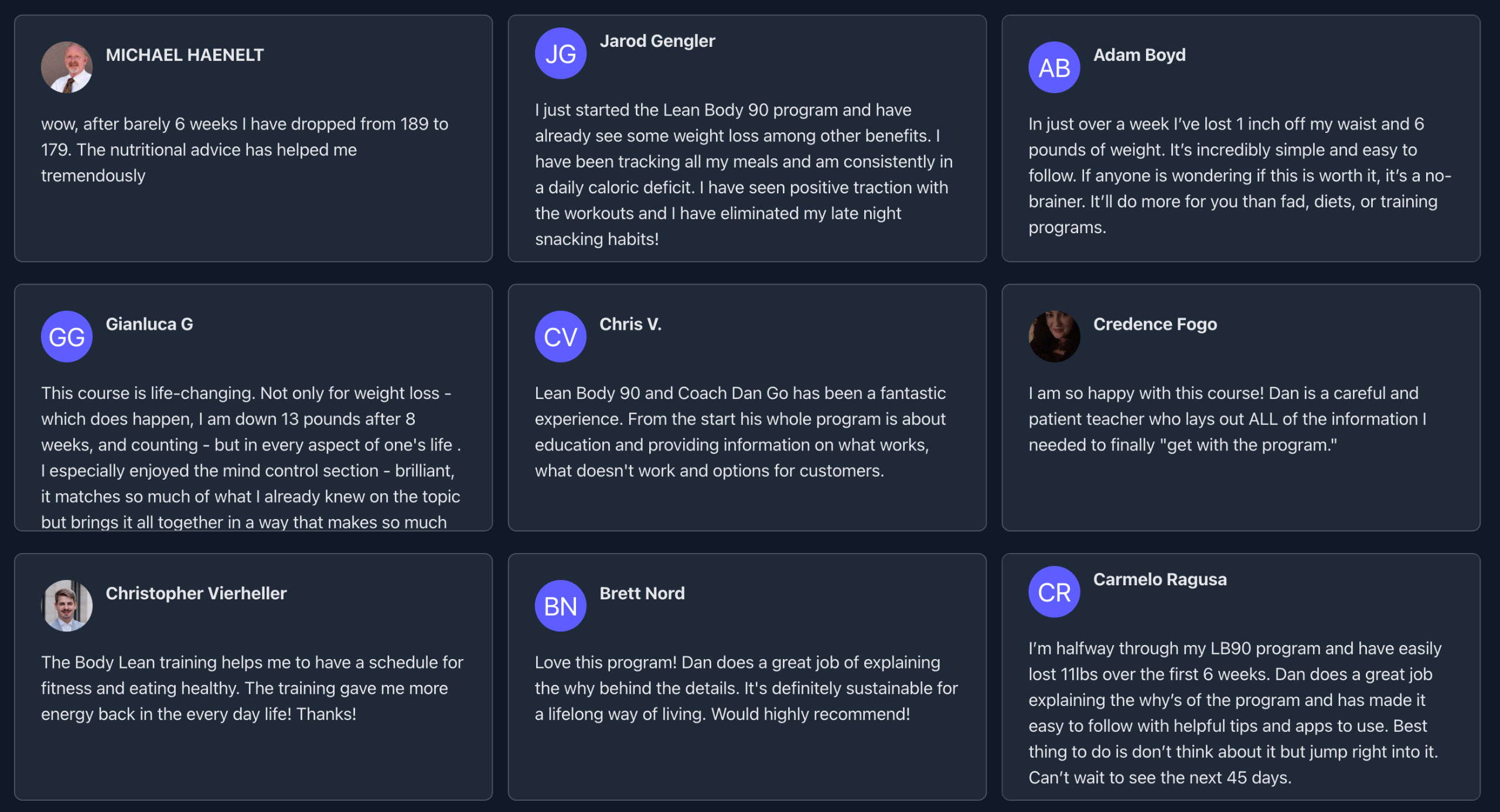Click Jarod Gengler's Lean Body 90 review text
The image size is (1500, 812).
[x=744, y=174]
